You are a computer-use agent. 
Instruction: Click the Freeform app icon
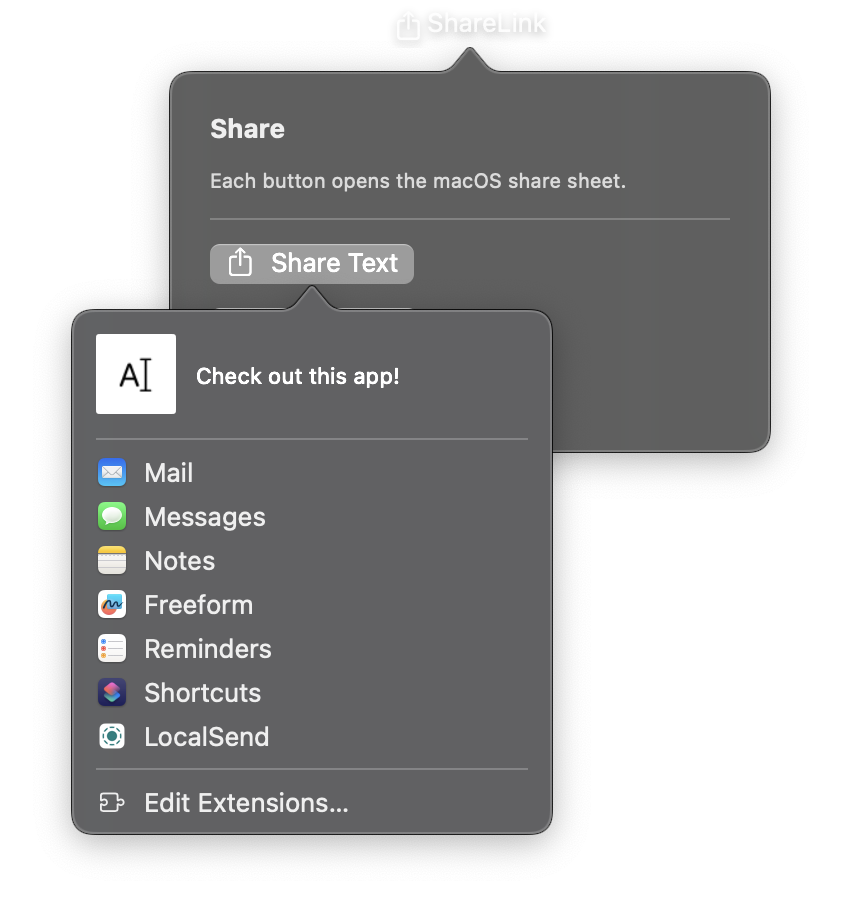tap(112, 604)
